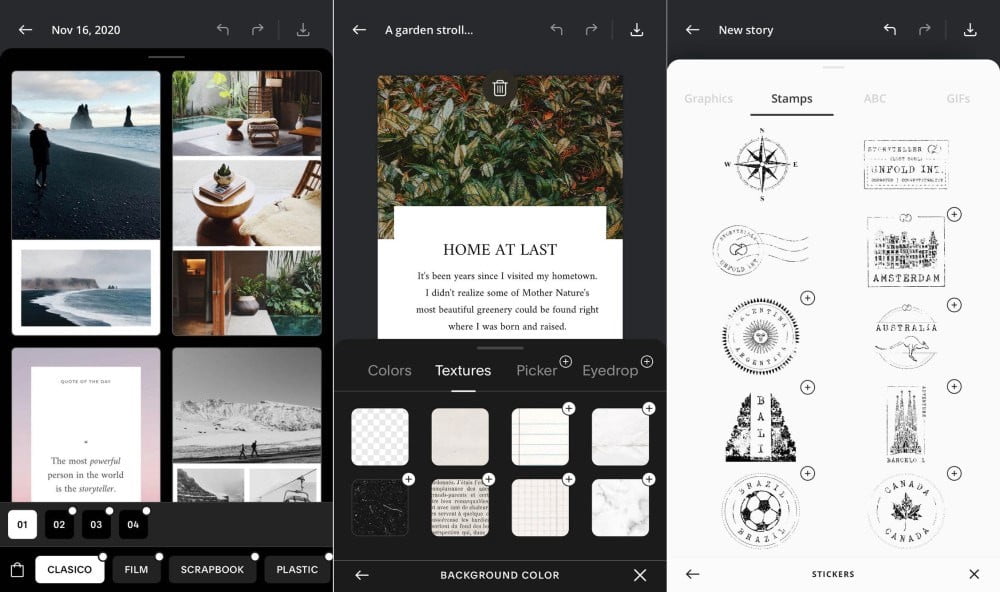Image resolution: width=1000 pixels, height=592 pixels.
Task: Open the shopping bag icon beside CLASICO
Action: tap(17, 570)
